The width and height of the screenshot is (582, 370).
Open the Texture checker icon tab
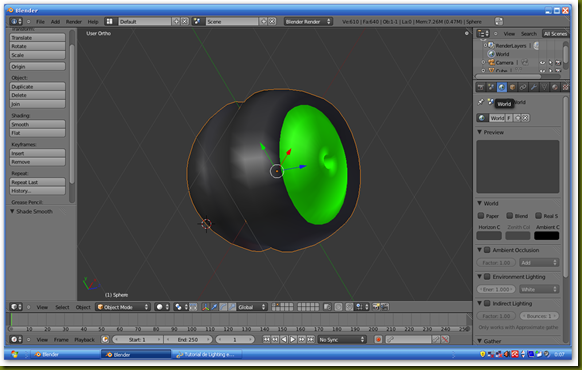pos(565,87)
